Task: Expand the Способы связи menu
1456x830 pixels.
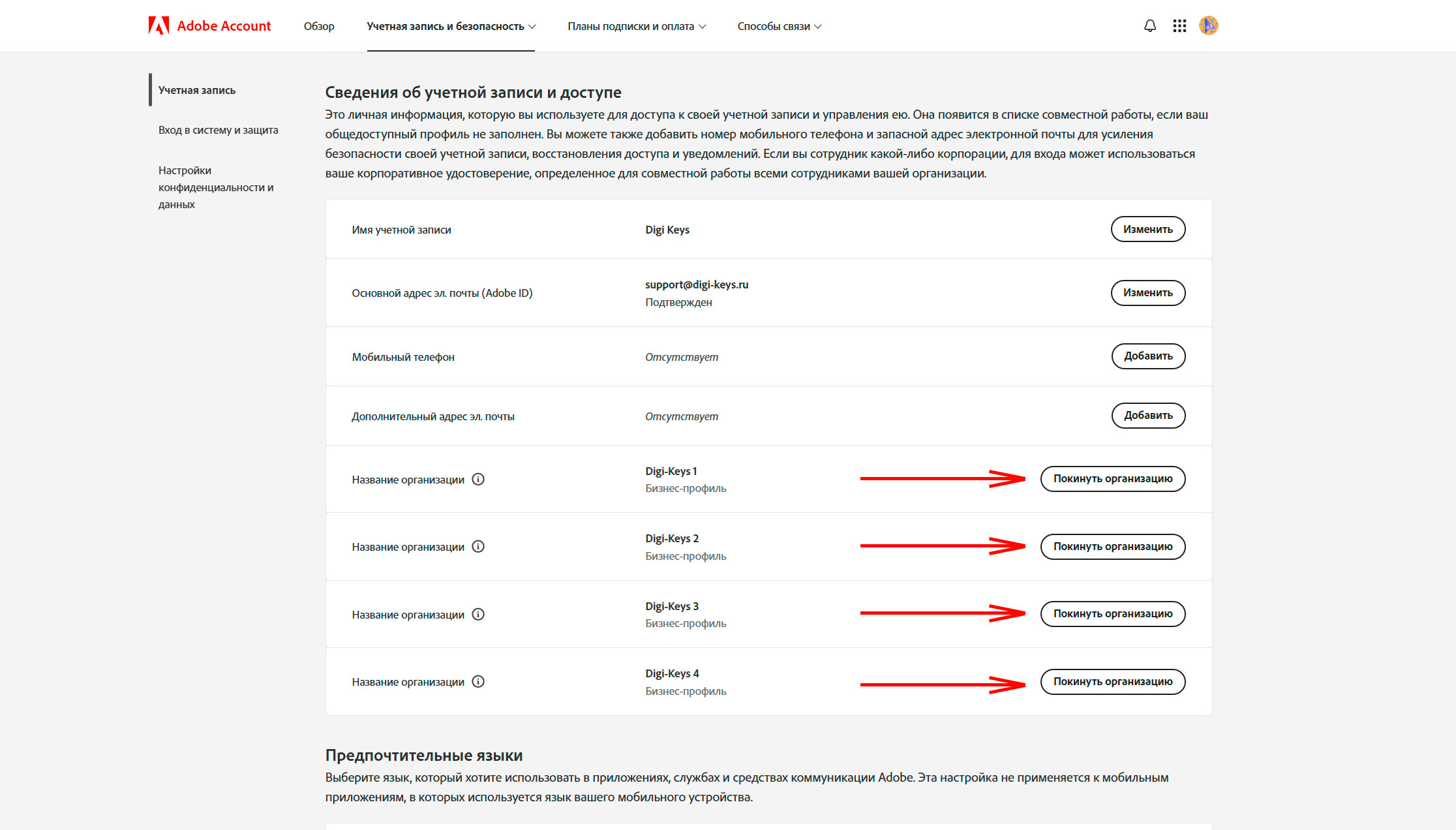Action: (x=779, y=26)
